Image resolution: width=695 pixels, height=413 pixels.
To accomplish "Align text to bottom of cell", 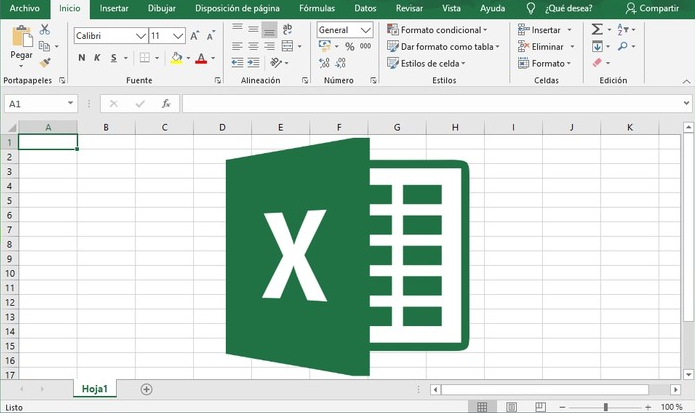I will [x=269, y=30].
